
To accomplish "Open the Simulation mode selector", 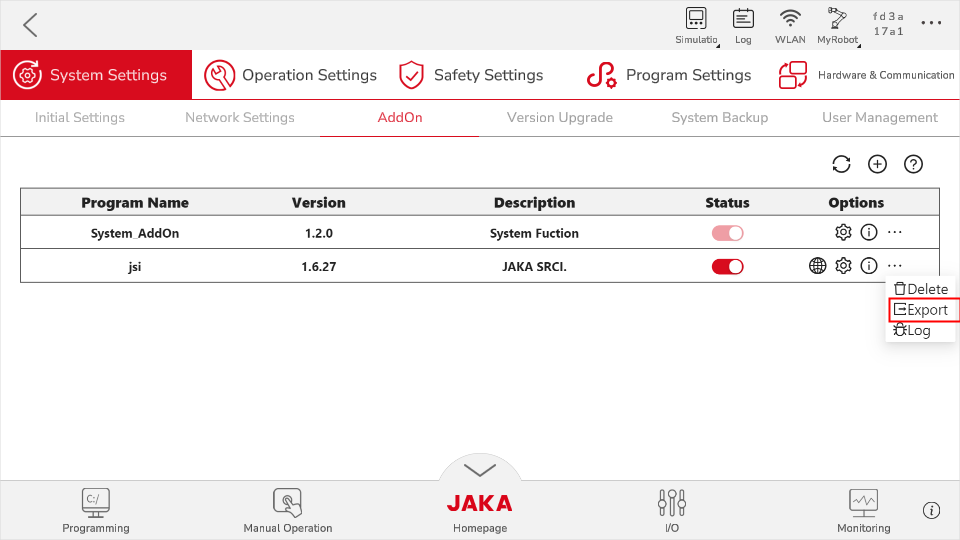I will coord(696,26).
